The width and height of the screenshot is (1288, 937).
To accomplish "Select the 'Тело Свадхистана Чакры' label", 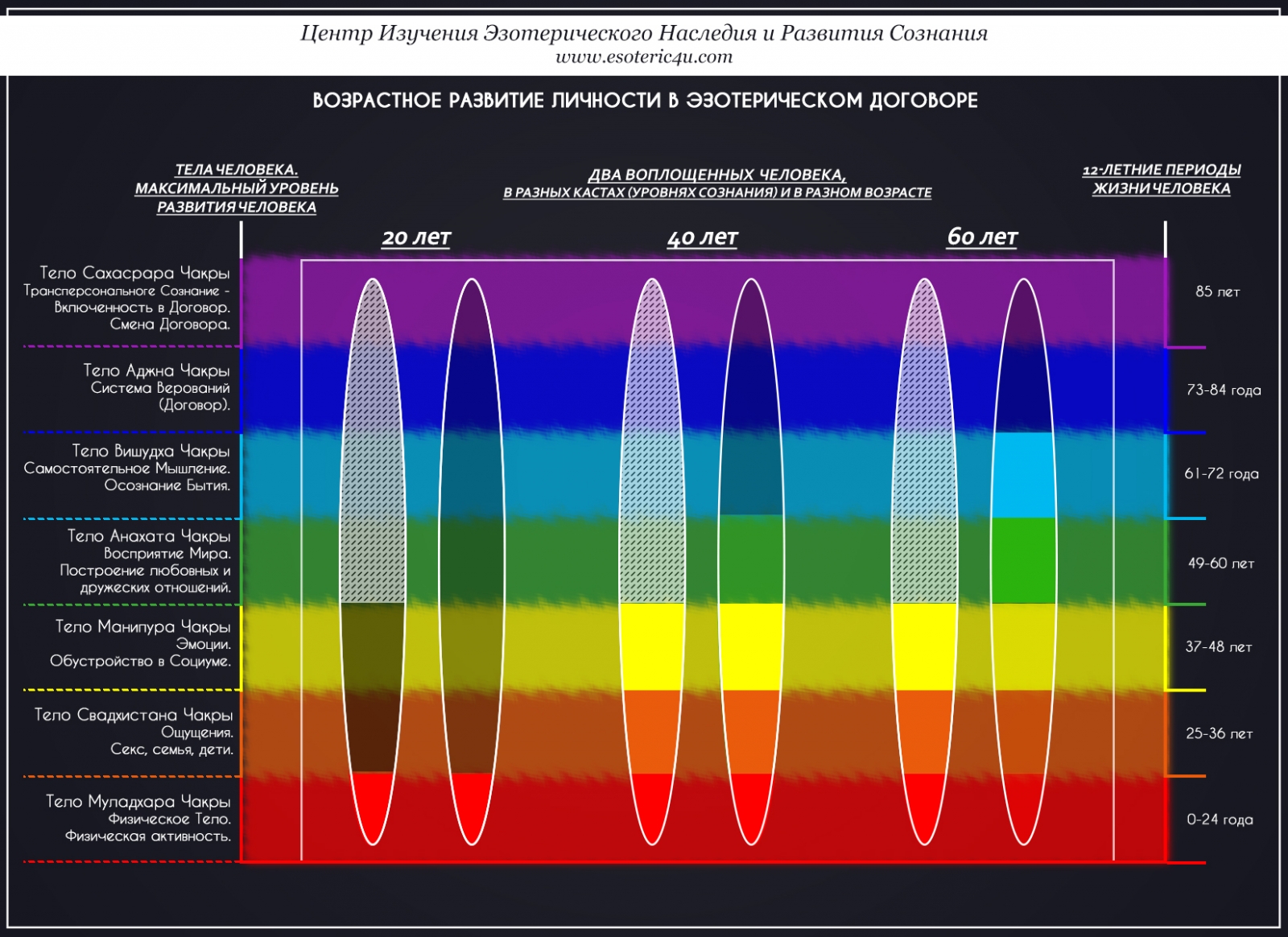I will [133, 715].
